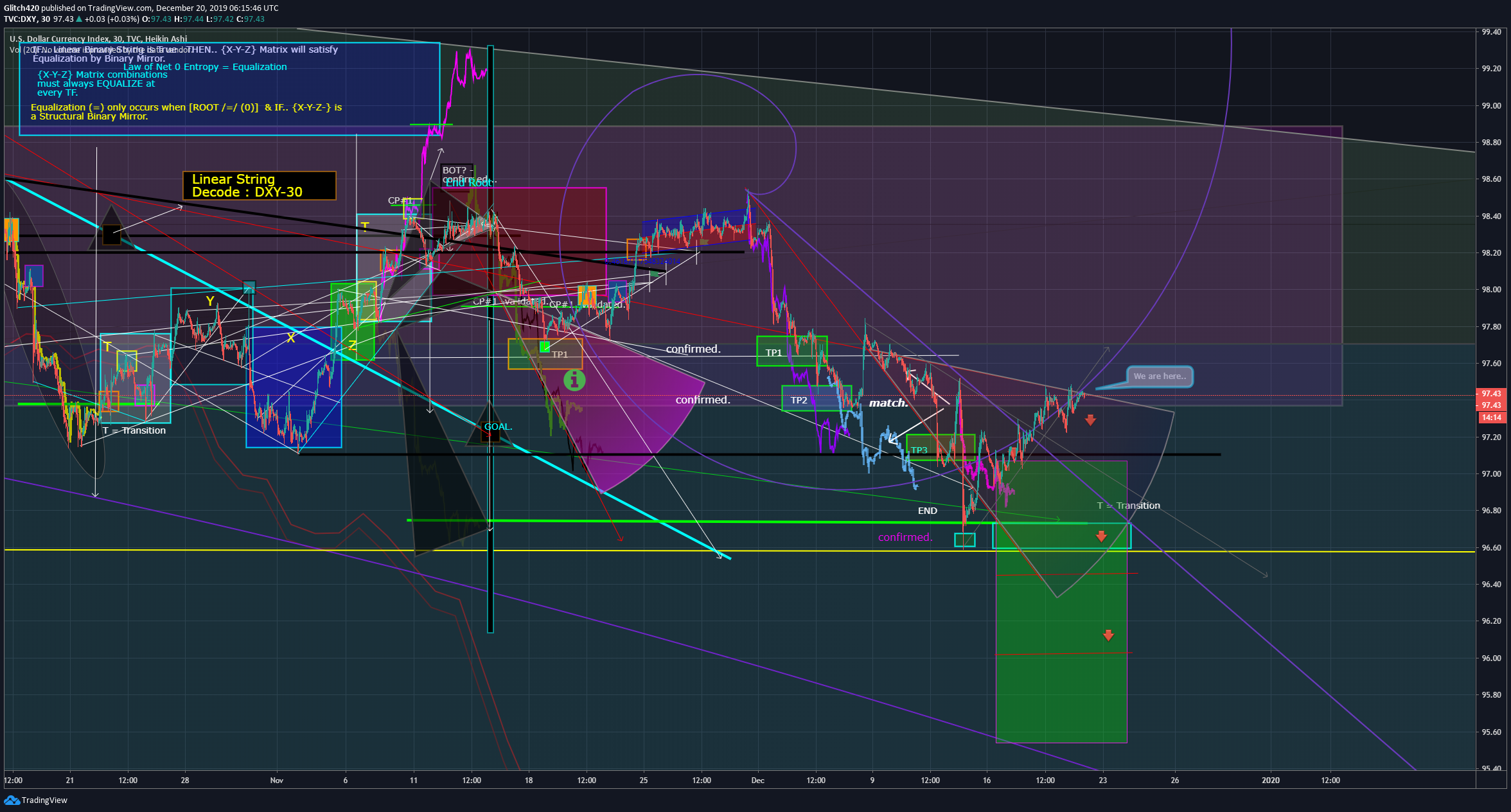Click small bright green square near TP1

545,347
